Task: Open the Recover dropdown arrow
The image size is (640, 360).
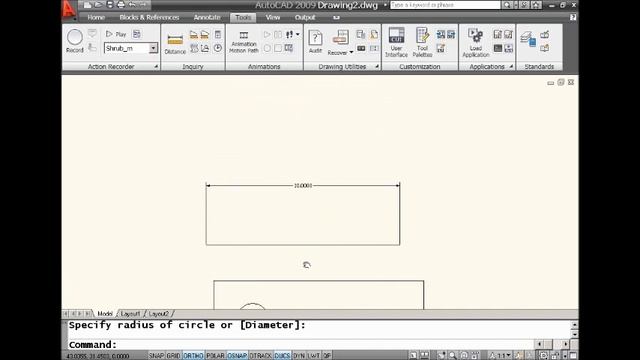Action: tap(351, 53)
